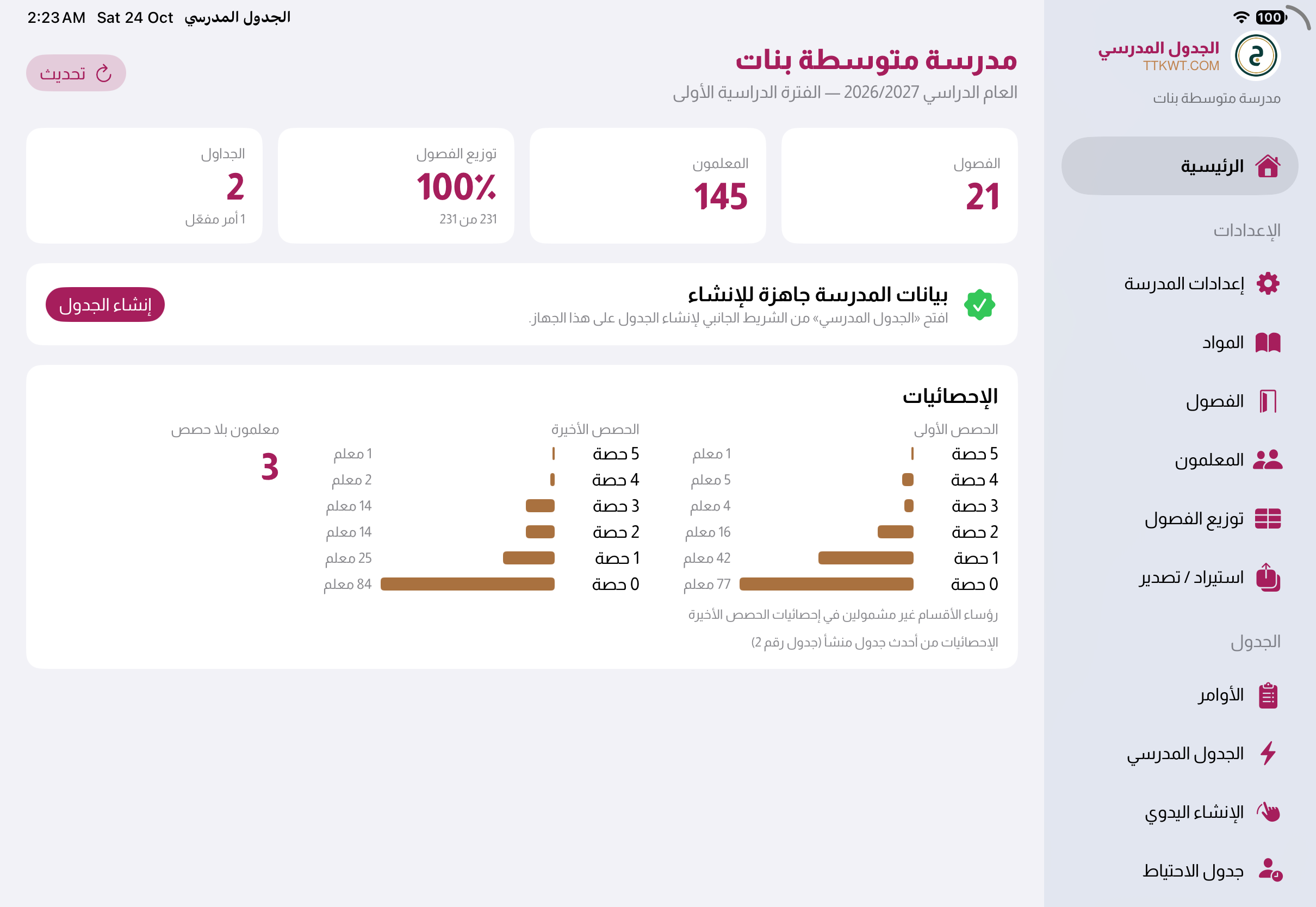Click the 231 من 231 text
Screen dimensions: 1316x907
click(468, 219)
